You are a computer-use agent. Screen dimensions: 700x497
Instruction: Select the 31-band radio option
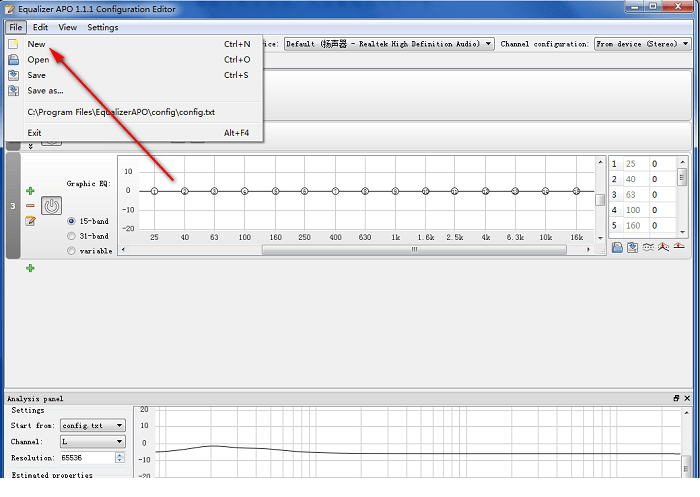(71, 236)
